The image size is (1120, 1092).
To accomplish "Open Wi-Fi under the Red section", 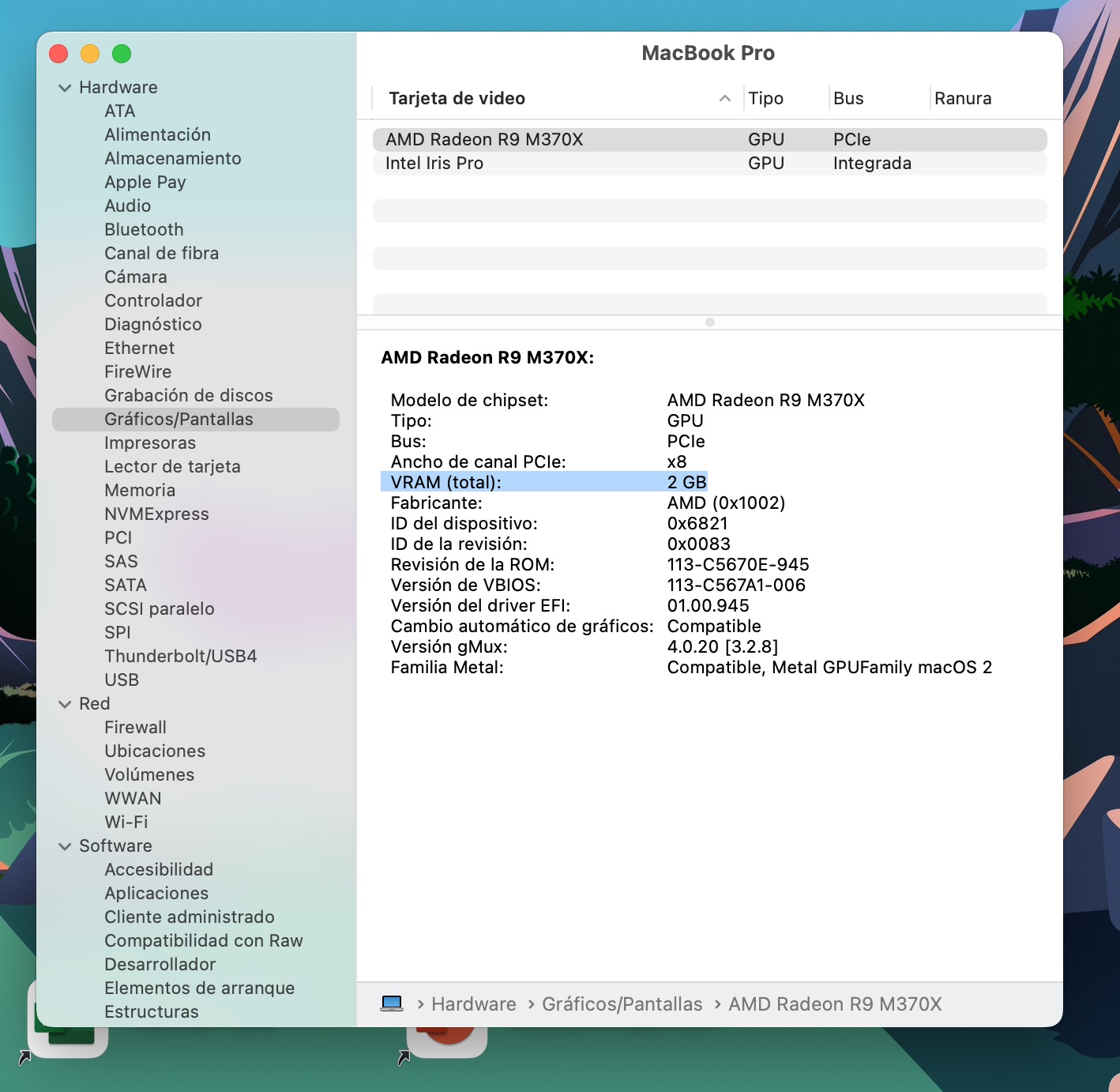I will tap(126, 823).
